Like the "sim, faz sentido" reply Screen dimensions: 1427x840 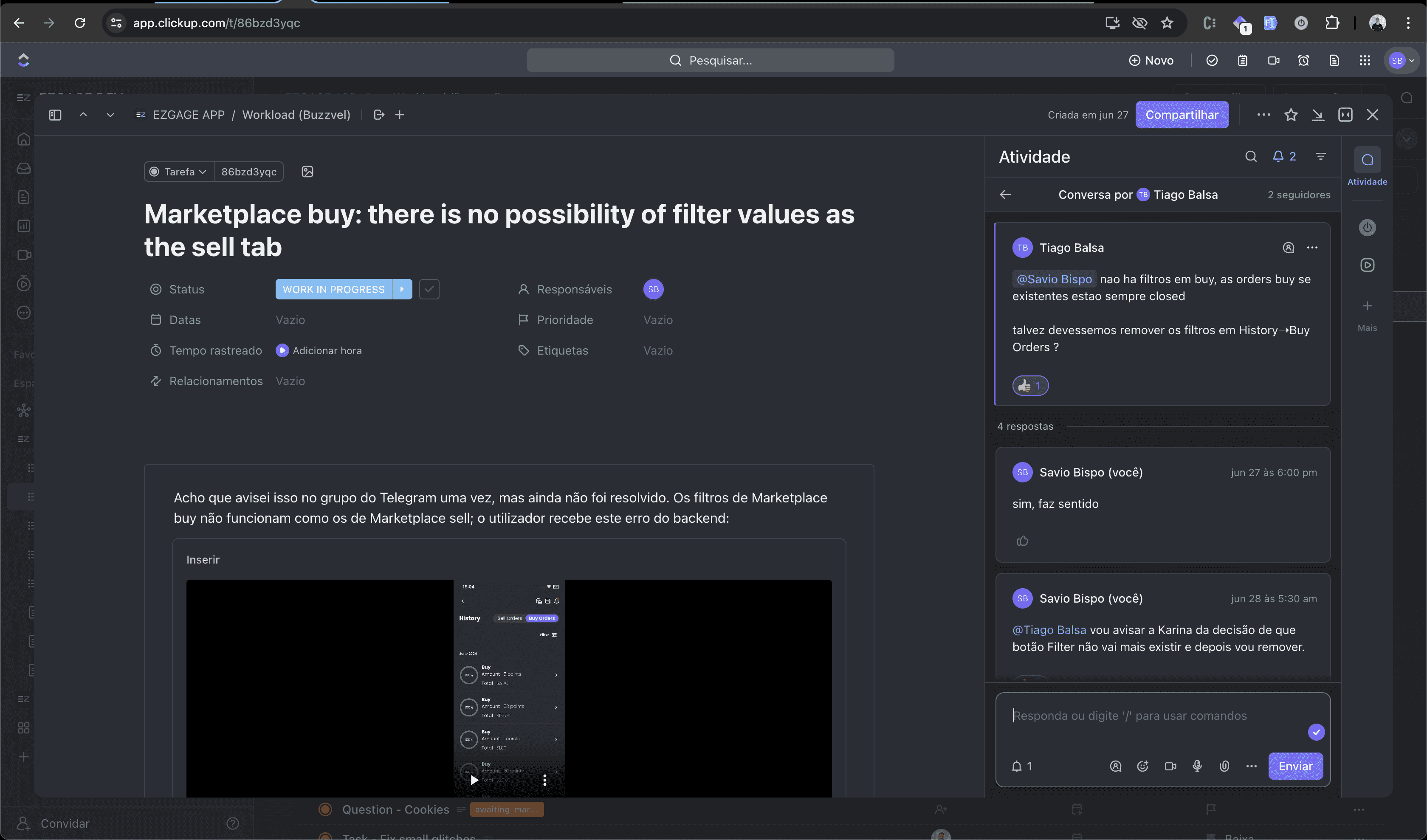point(1022,541)
